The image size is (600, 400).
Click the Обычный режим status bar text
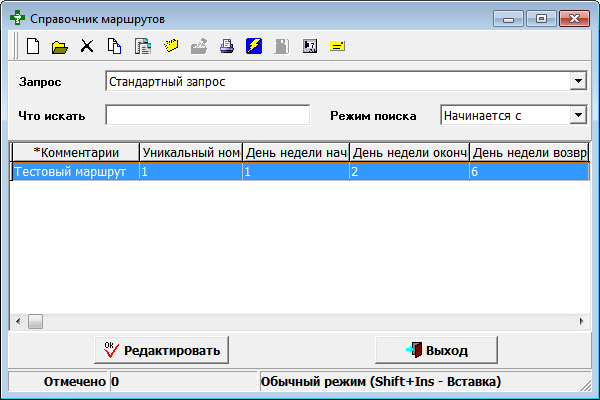click(x=381, y=382)
